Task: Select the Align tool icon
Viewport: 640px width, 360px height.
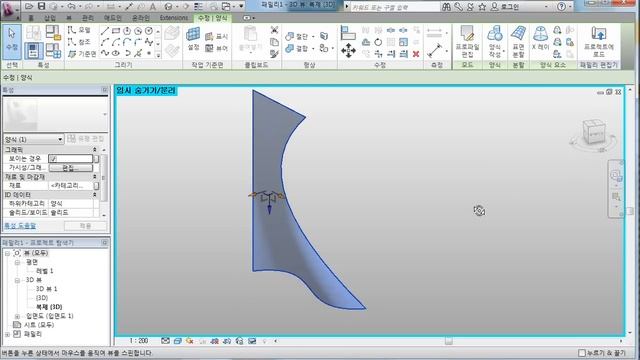Action: 348,33
